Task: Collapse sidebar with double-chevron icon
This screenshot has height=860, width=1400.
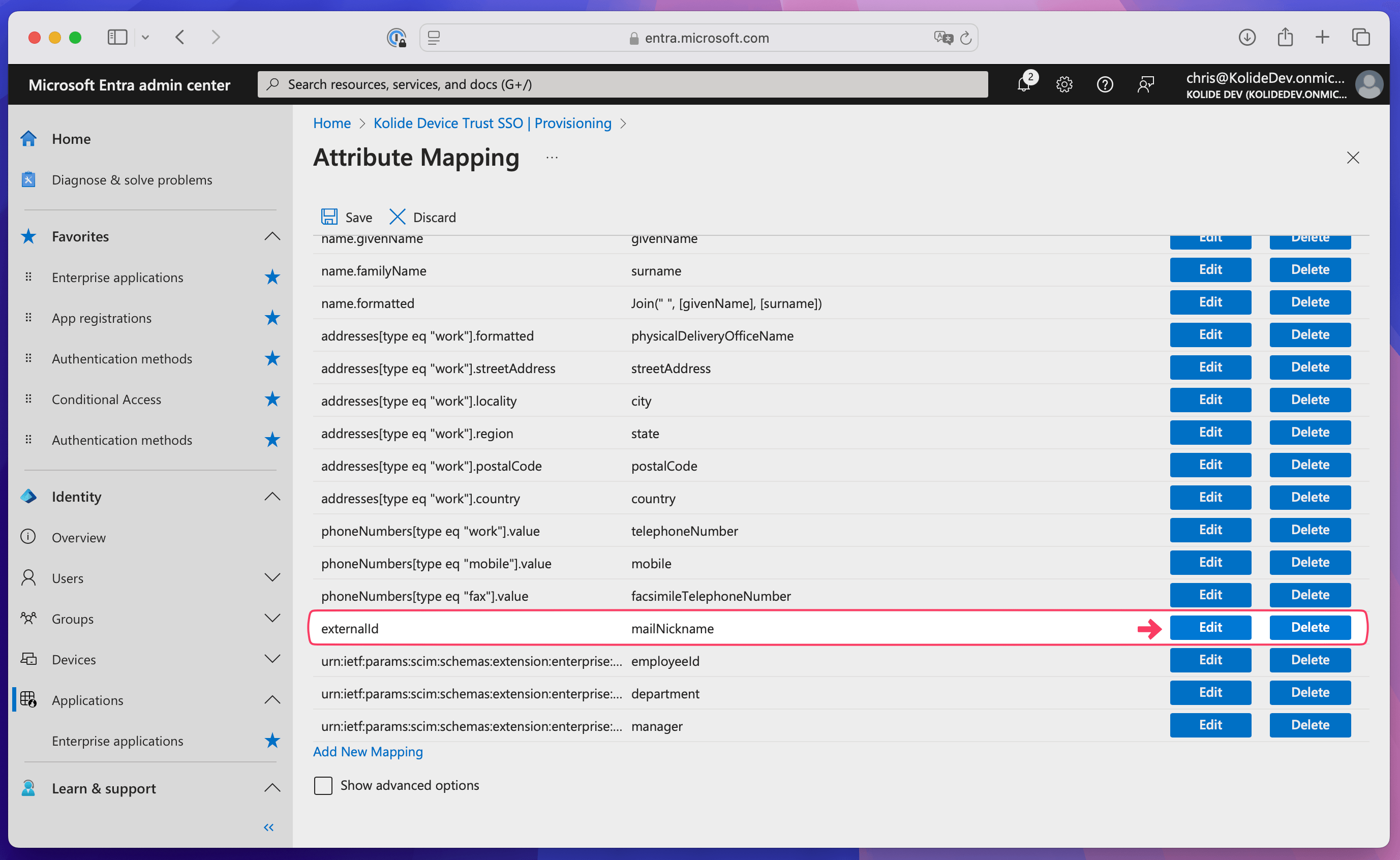Action: click(268, 827)
